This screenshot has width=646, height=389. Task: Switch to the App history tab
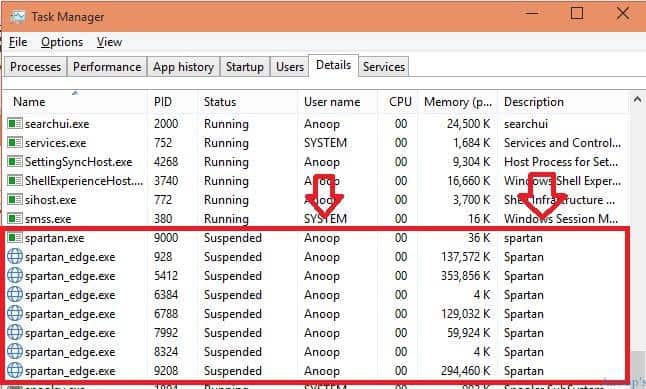click(183, 67)
